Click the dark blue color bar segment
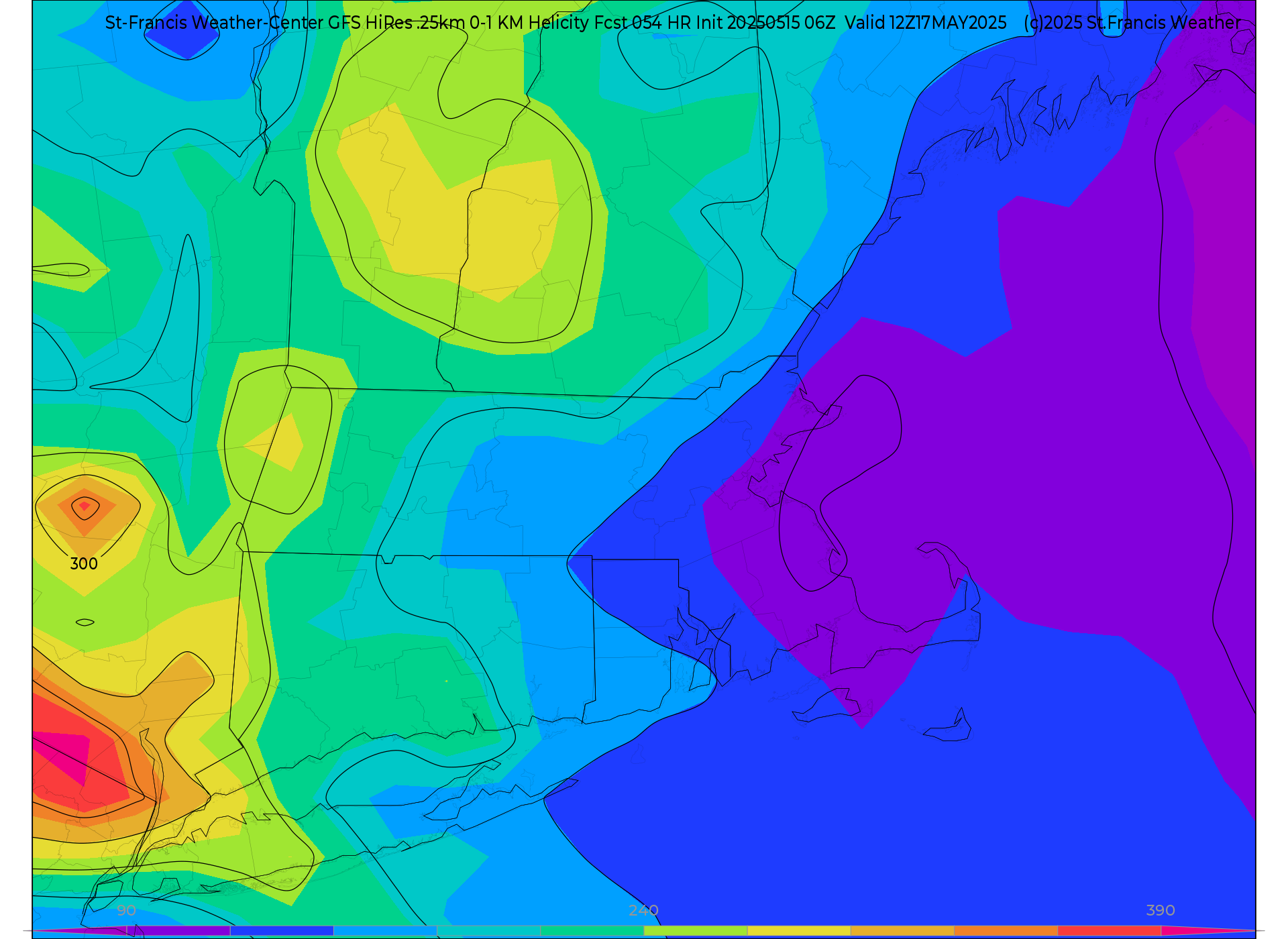The height and width of the screenshot is (939, 1288). point(282,931)
